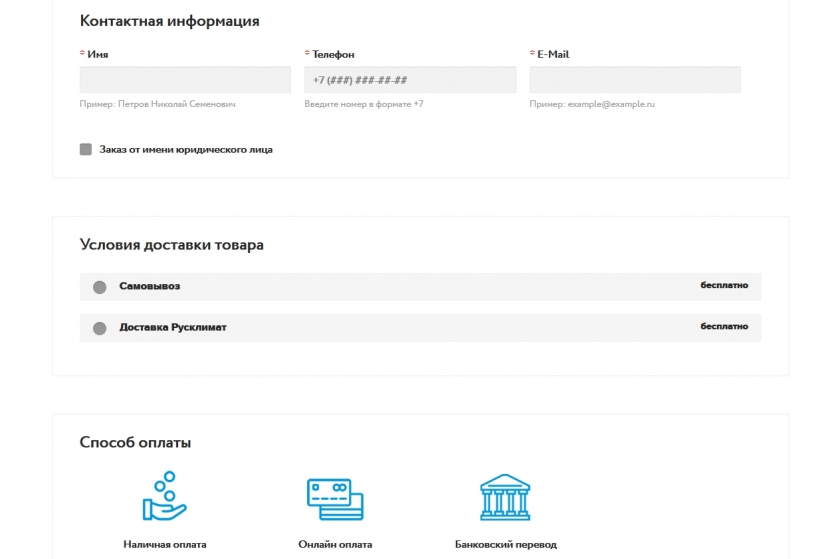The width and height of the screenshot is (840, 559).
Task: Click 'бесплатно' price in Самовывоз row
Action: point(724,285)
